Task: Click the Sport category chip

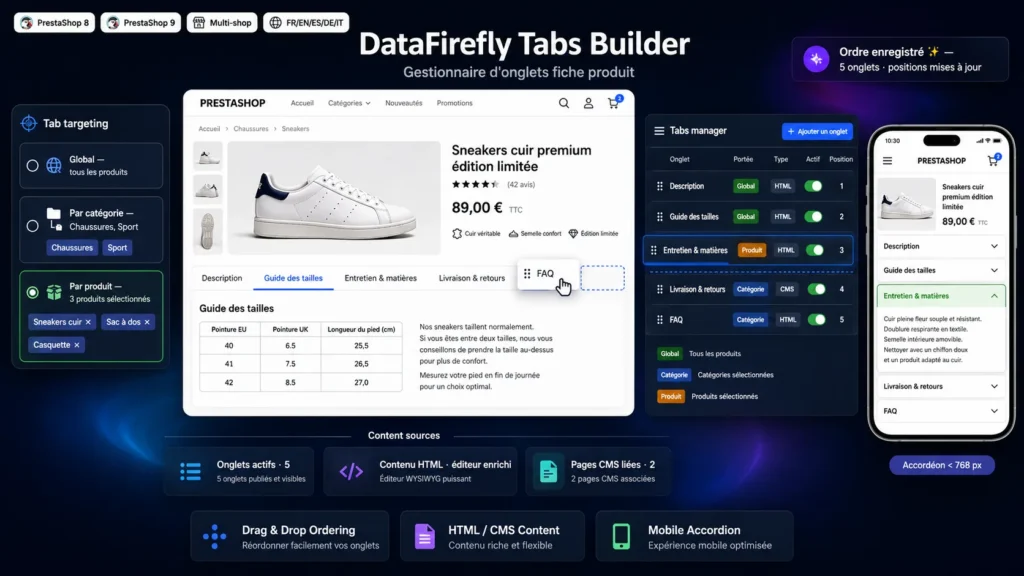Action: coord(118,248)
